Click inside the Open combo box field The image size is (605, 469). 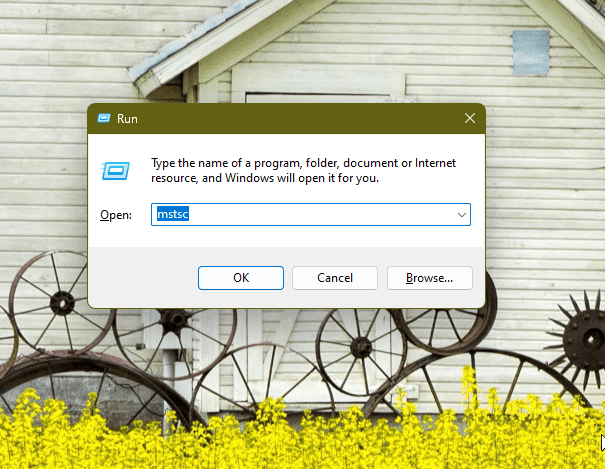pos(311,214)
